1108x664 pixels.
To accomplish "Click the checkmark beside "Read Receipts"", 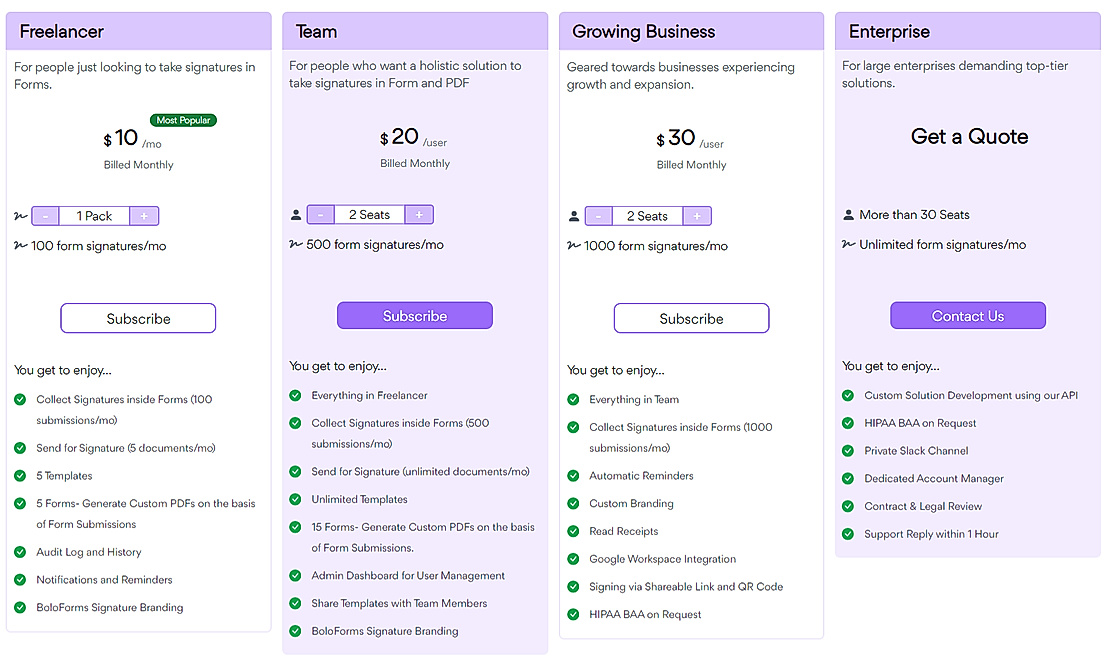I will pyautogui.click(x=572, y=531).
